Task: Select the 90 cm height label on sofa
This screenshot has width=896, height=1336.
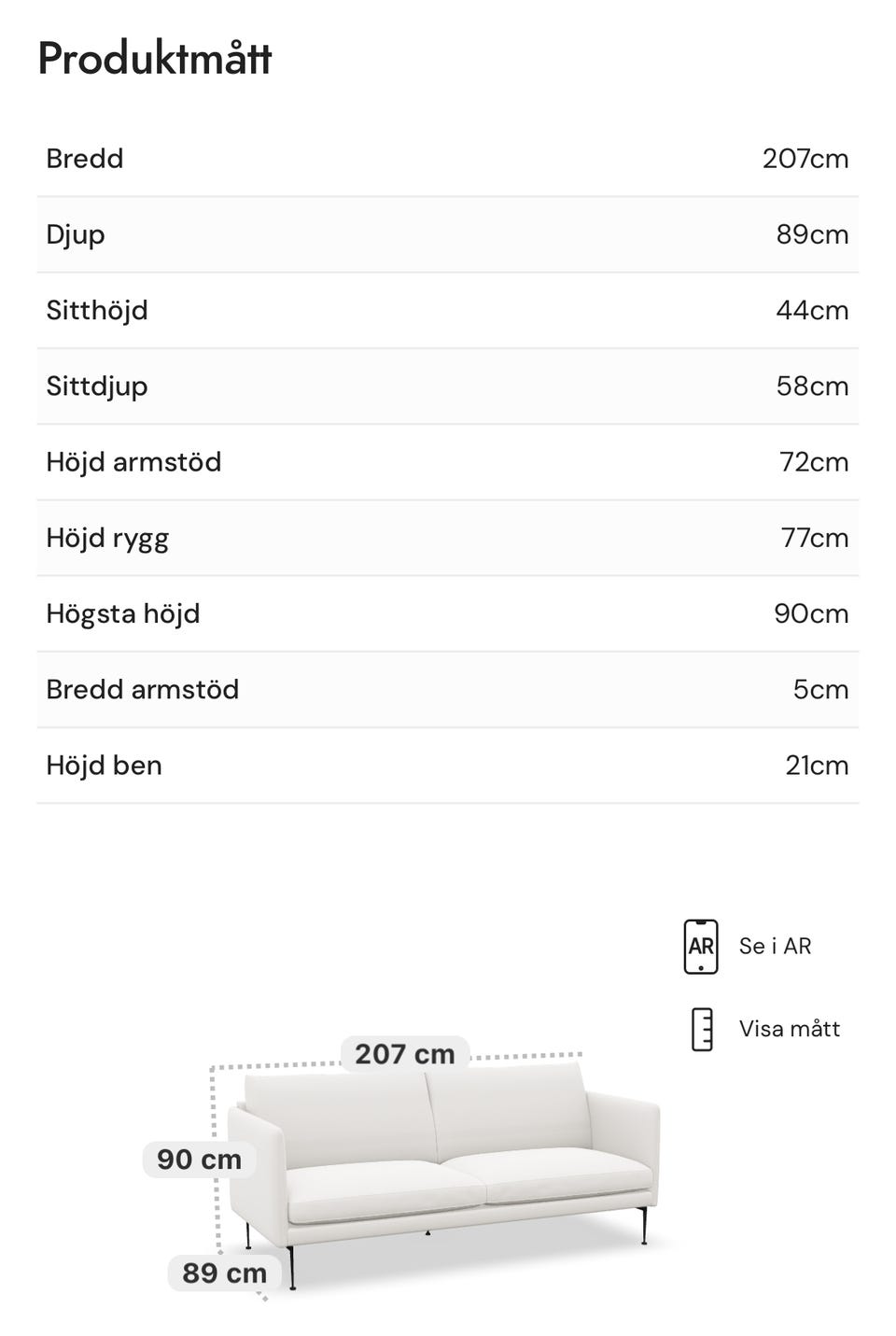Action: [x=199, y=1160]
